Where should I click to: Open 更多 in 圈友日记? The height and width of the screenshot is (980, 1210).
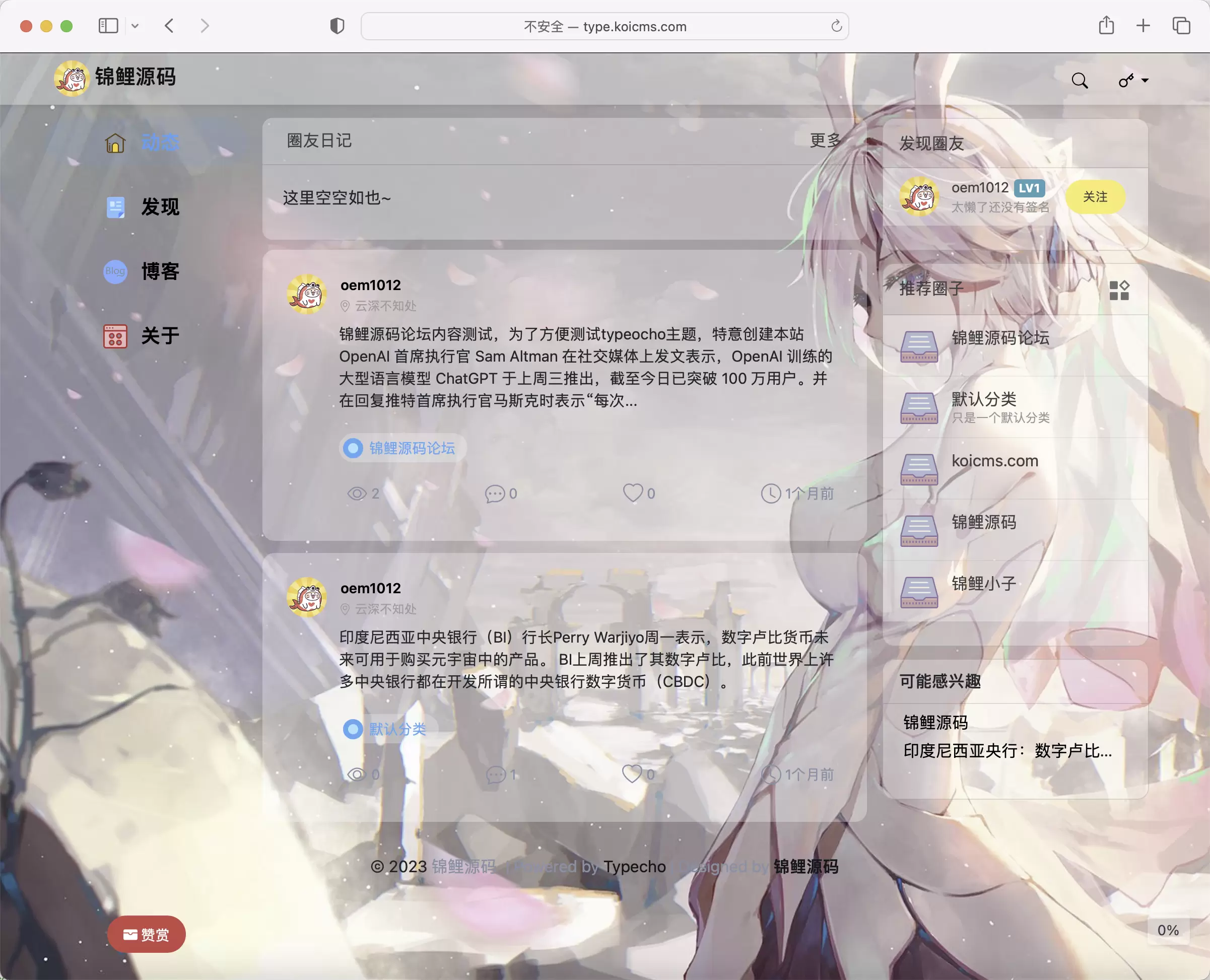click(825, 141)
